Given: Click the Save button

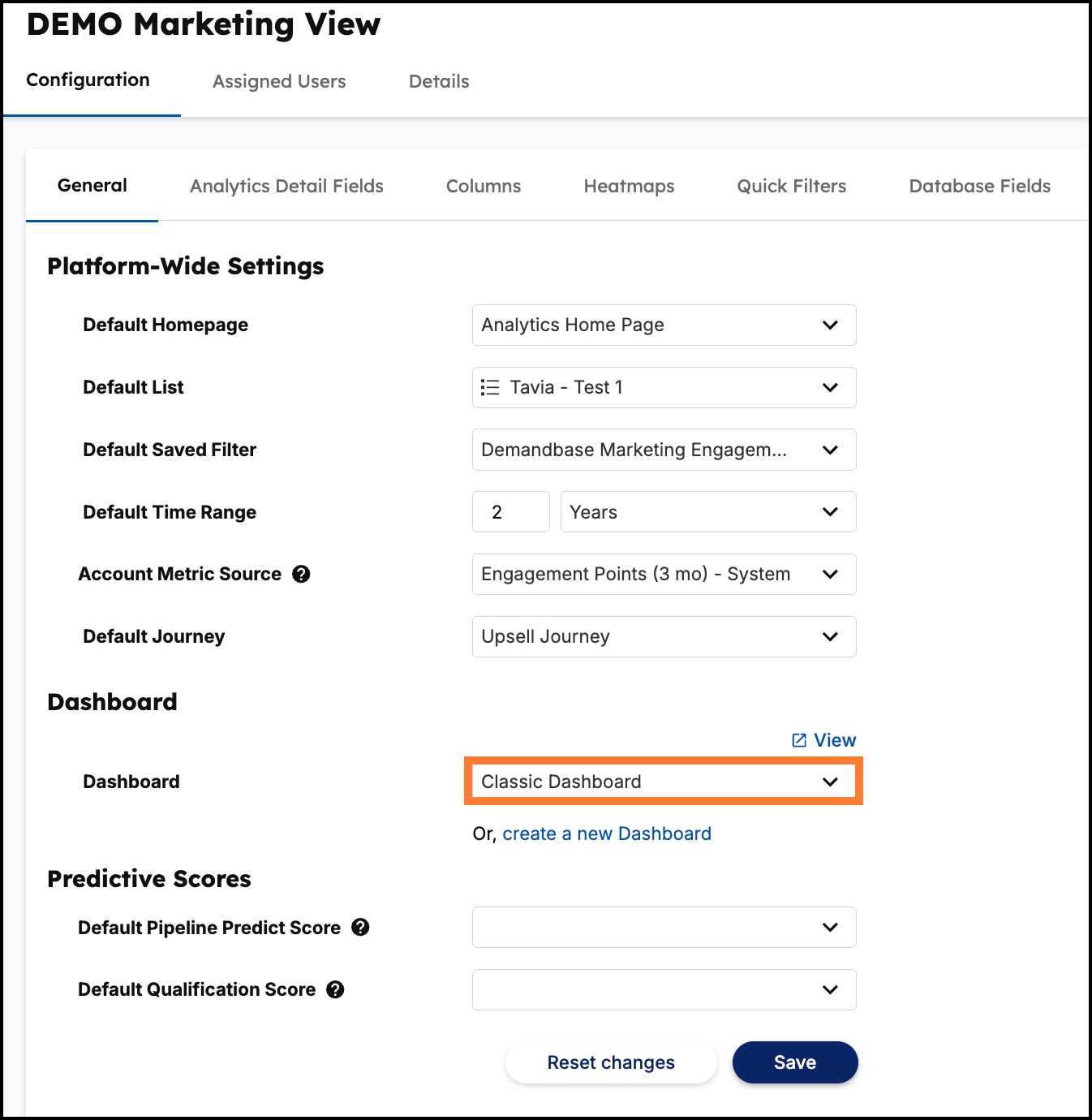Looking at the screenshot, I should tap(795, 1062).
